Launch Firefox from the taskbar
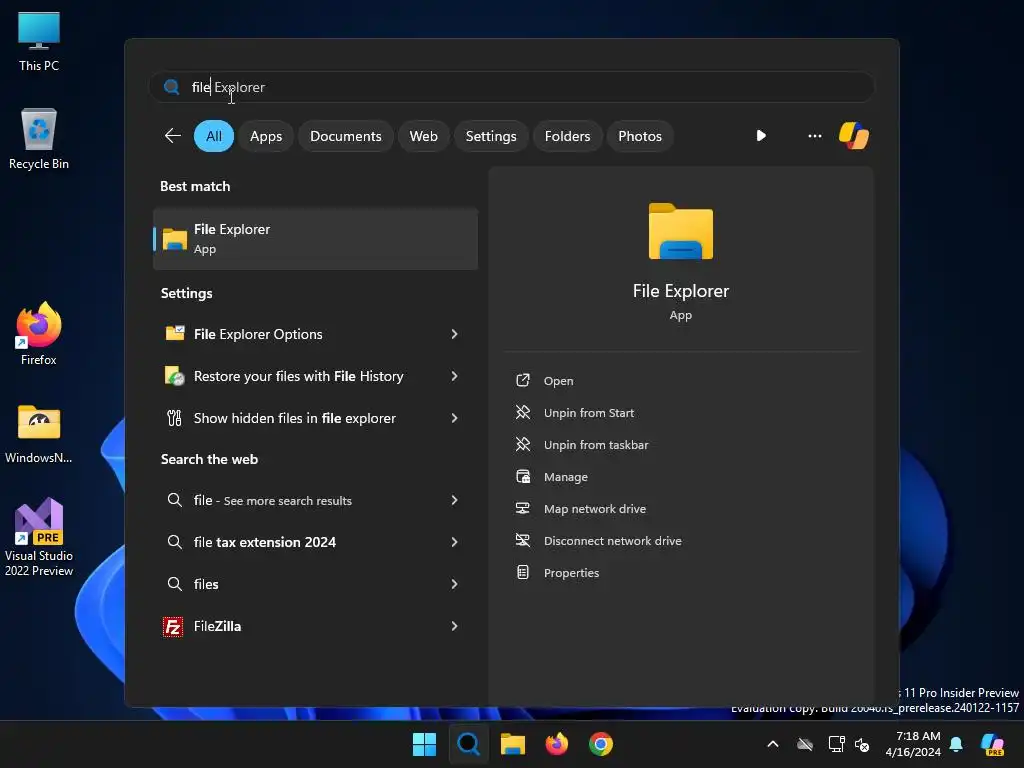 pyautogui.click(x=556, y=744)
